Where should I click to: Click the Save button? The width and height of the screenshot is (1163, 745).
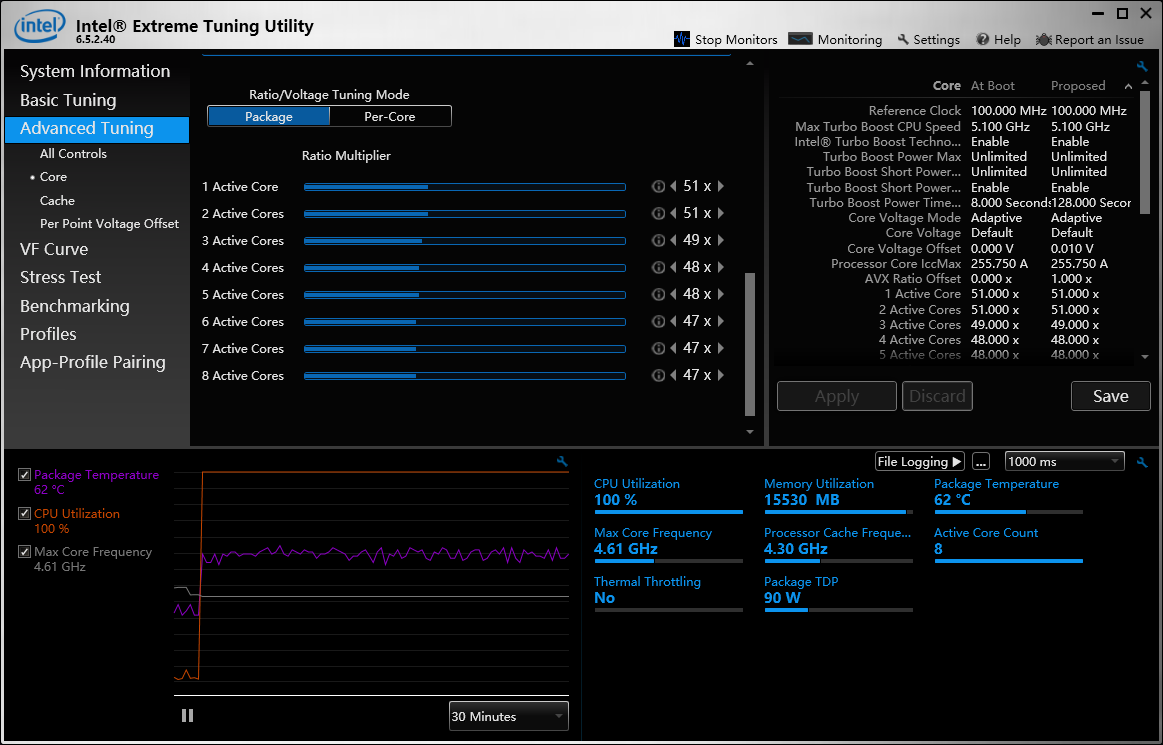click(1110, 396)
